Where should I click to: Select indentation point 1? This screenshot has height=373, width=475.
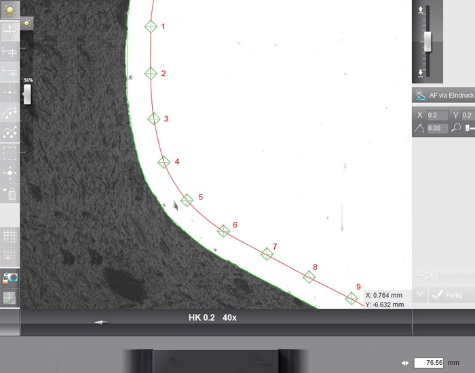pyautogui.click(x=151, y=26)
